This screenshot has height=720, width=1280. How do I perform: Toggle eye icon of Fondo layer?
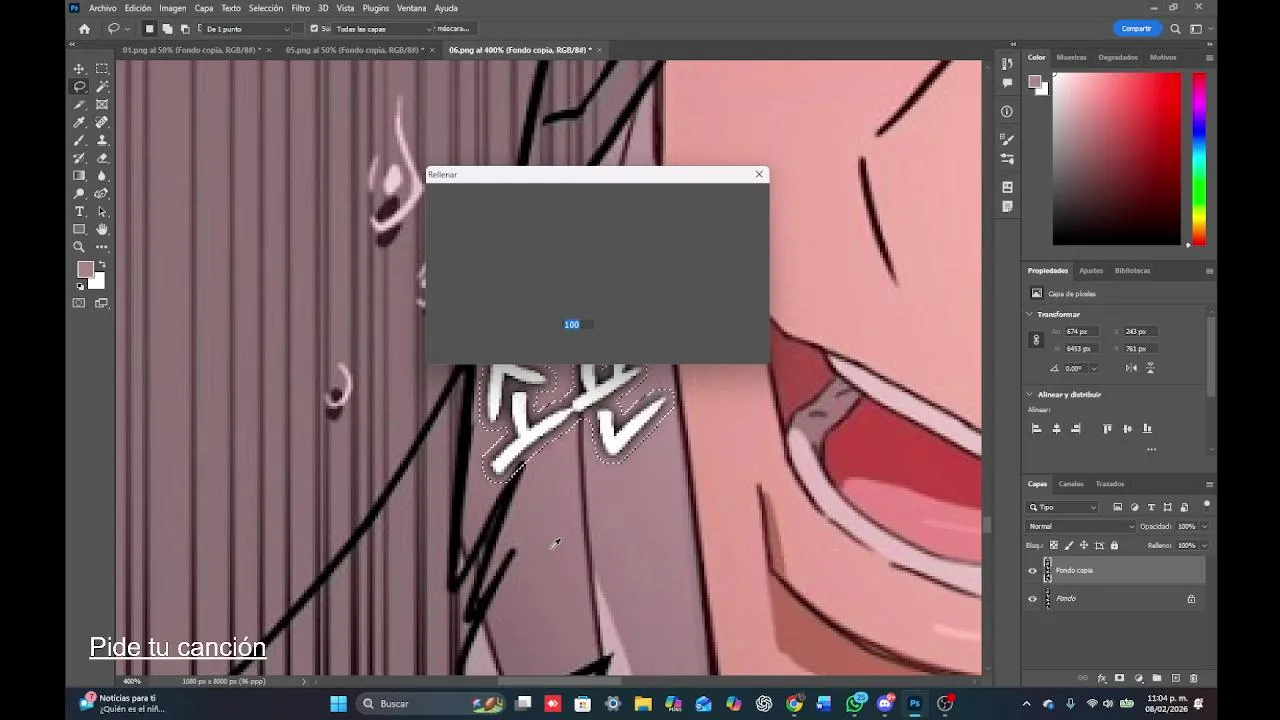pyautogui.click(x=1033, y=599)
